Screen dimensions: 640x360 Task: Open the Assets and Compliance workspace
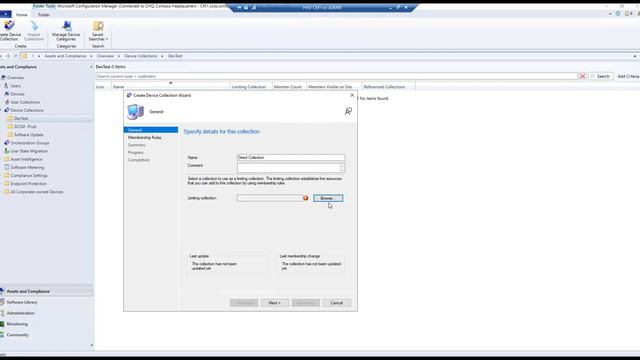click(46, 291)
